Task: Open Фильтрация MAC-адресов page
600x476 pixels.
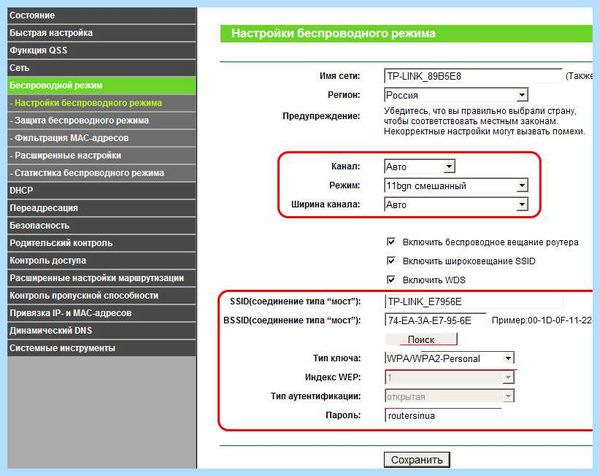Action: pyautogui.click(x=101, y=138)
